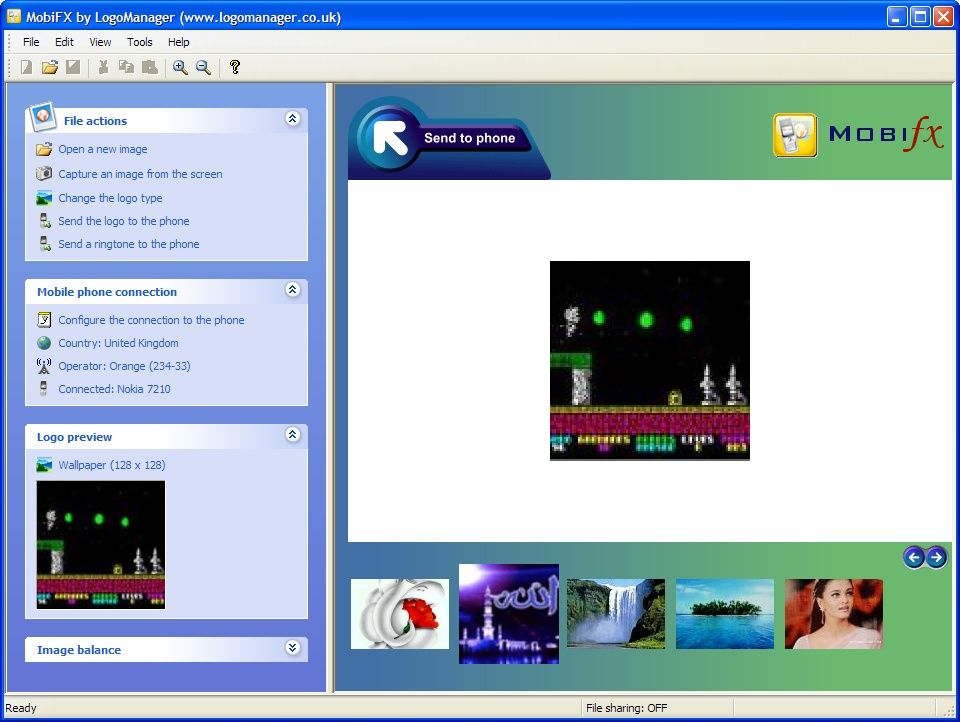Click the Logo preview panel title
The image size is (960, 722).
click(75, 437)
